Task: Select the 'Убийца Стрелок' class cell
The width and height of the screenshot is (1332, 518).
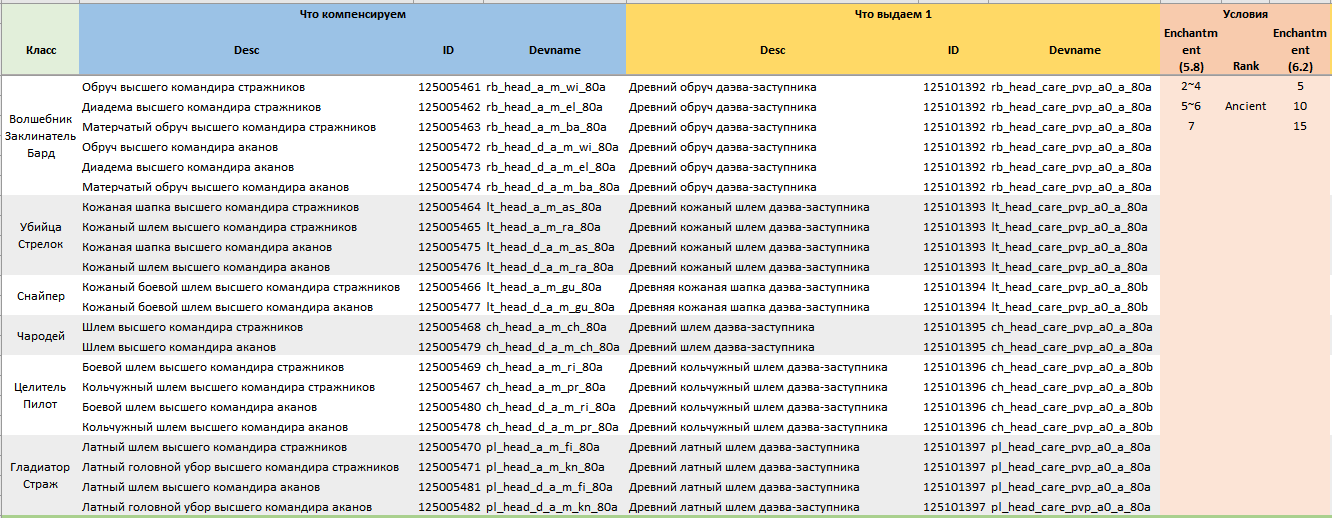Action: 41,236
